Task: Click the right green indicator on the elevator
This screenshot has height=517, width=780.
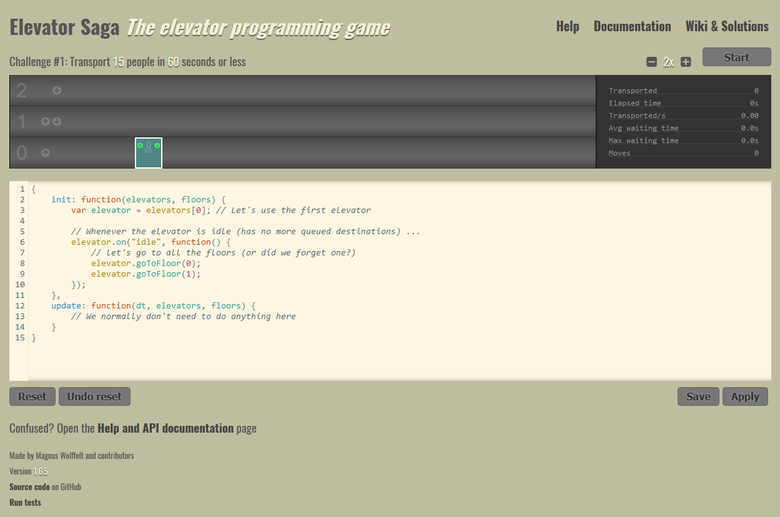Action: pos(157,145)
